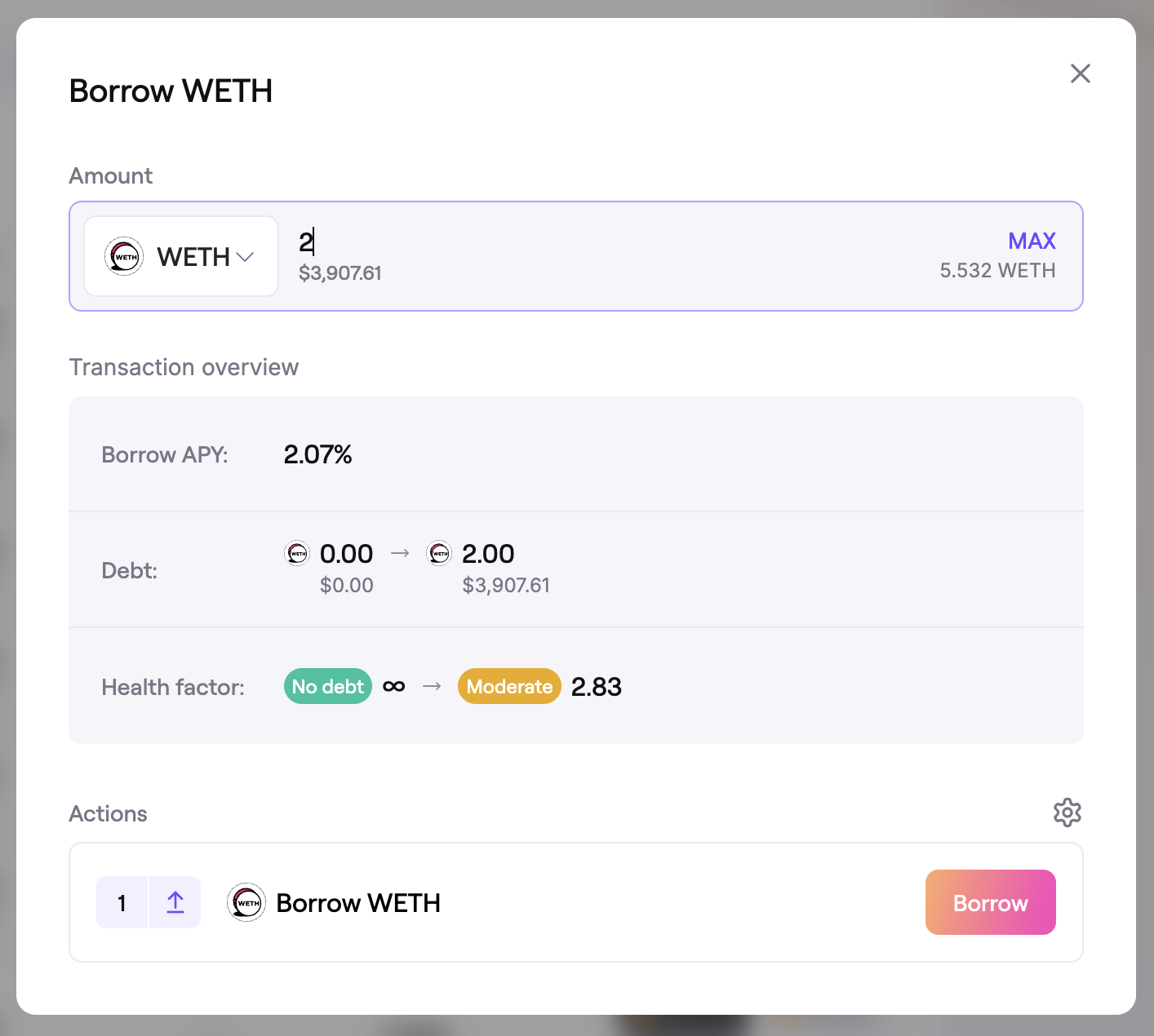Click the WETH logo in token selector

coord(124,256)
